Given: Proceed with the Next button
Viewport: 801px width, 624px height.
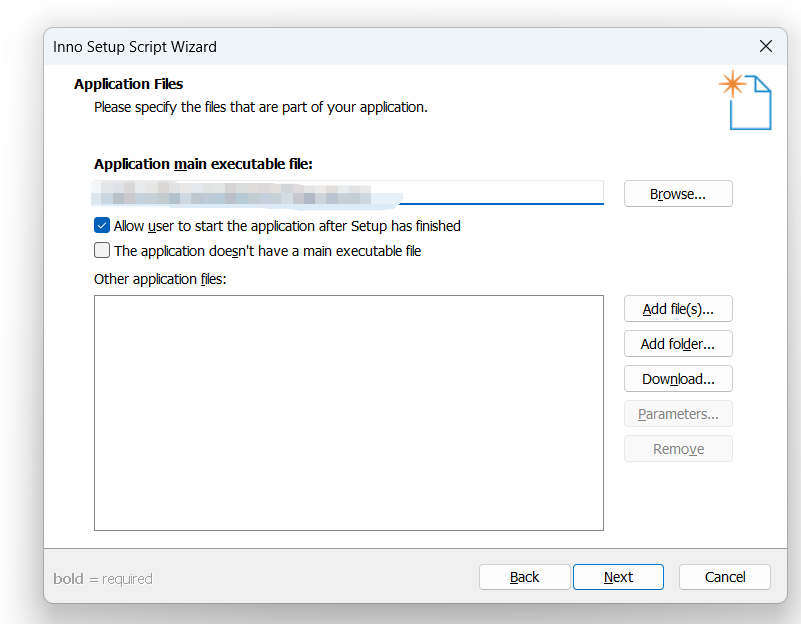Looking at the screenshot, I should (x=618, y=577).
